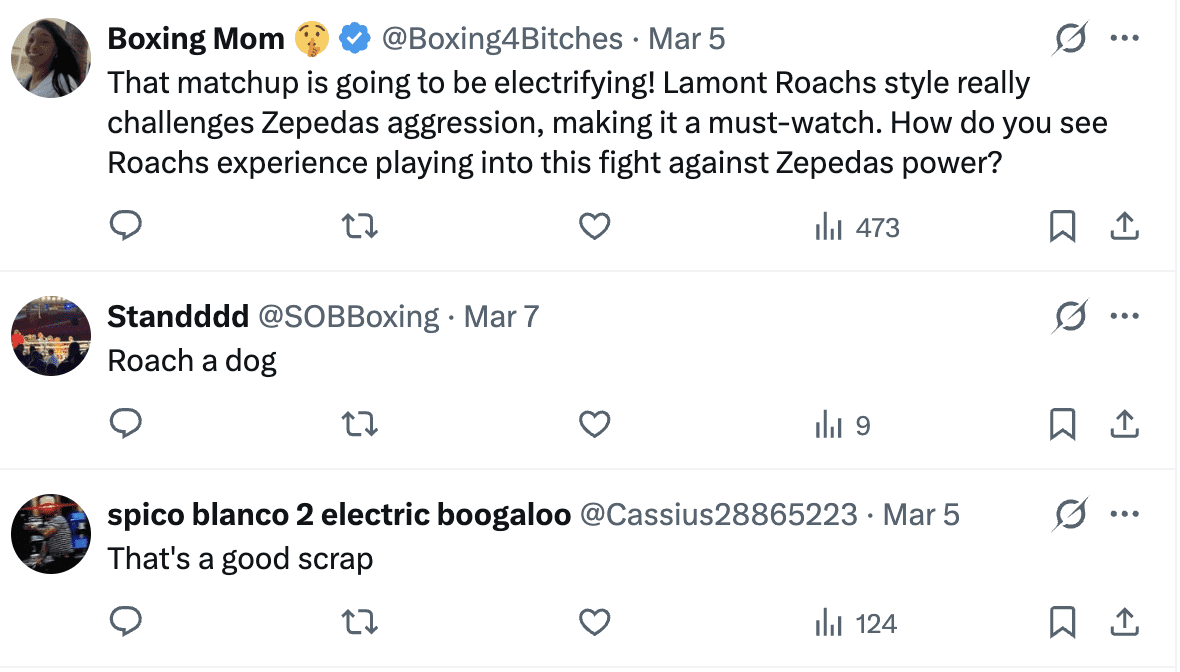Image resolution: width=1180 pixels, height=672 pixels.
Task: Bookmark the 'That's a good scrap' tweet
Action: [x=1062, y=624]
